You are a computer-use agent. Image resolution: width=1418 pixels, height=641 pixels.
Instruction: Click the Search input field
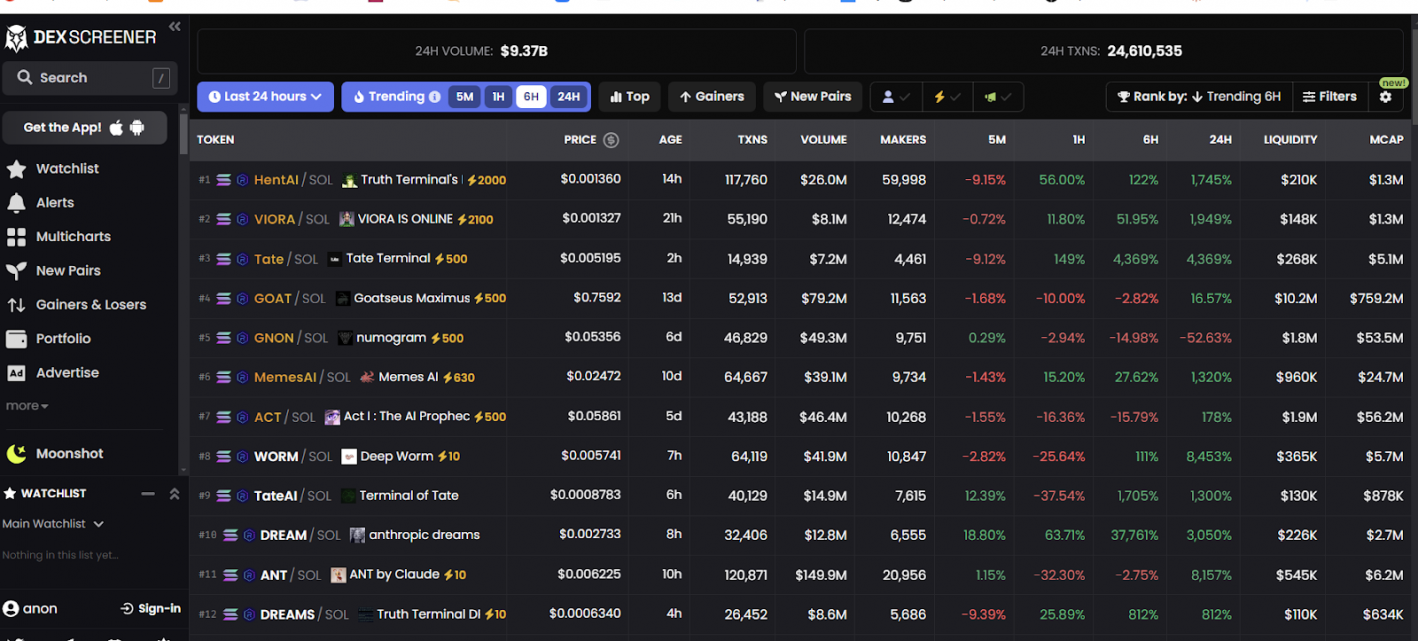pos(90,78)
